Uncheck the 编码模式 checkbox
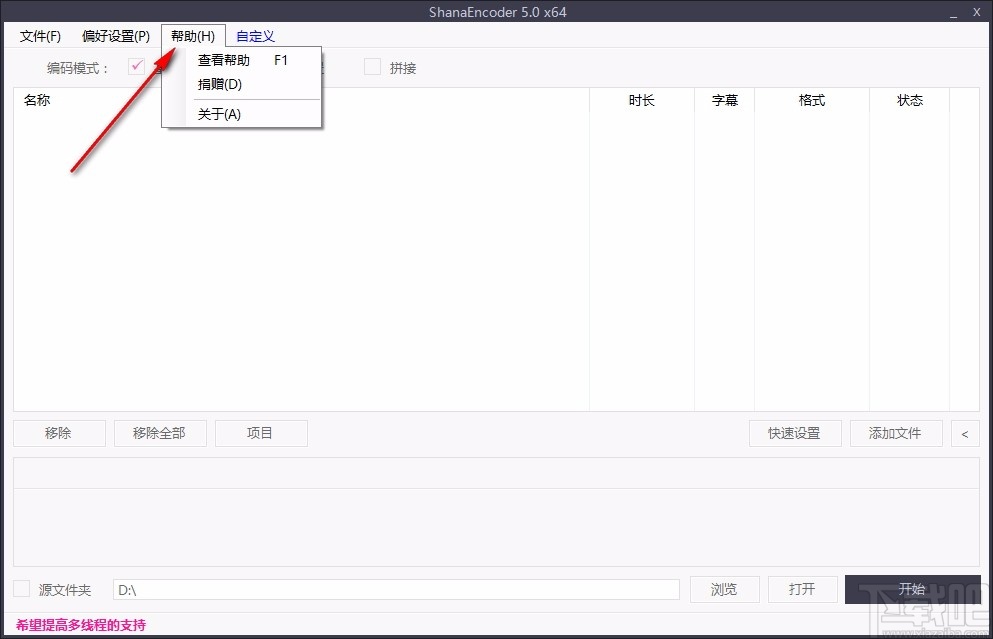Screen dimensions: 993x639 (x=136, y=67)
